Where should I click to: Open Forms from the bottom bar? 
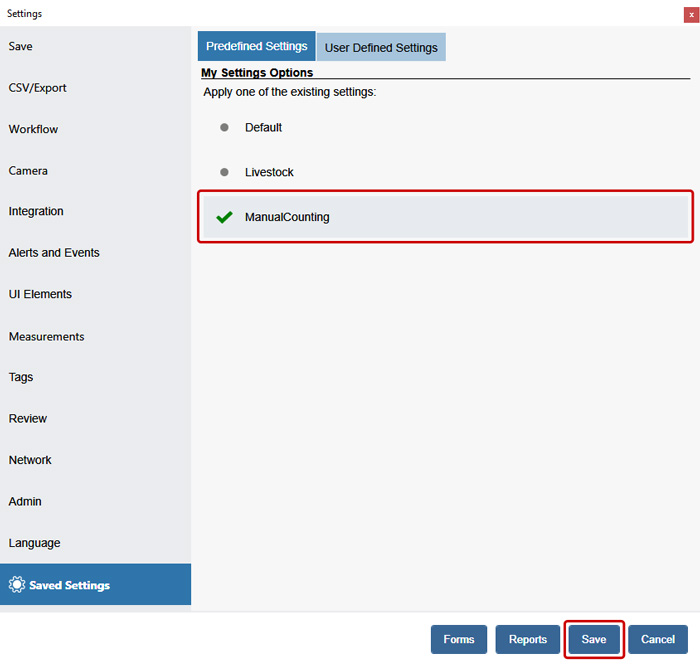459,640
